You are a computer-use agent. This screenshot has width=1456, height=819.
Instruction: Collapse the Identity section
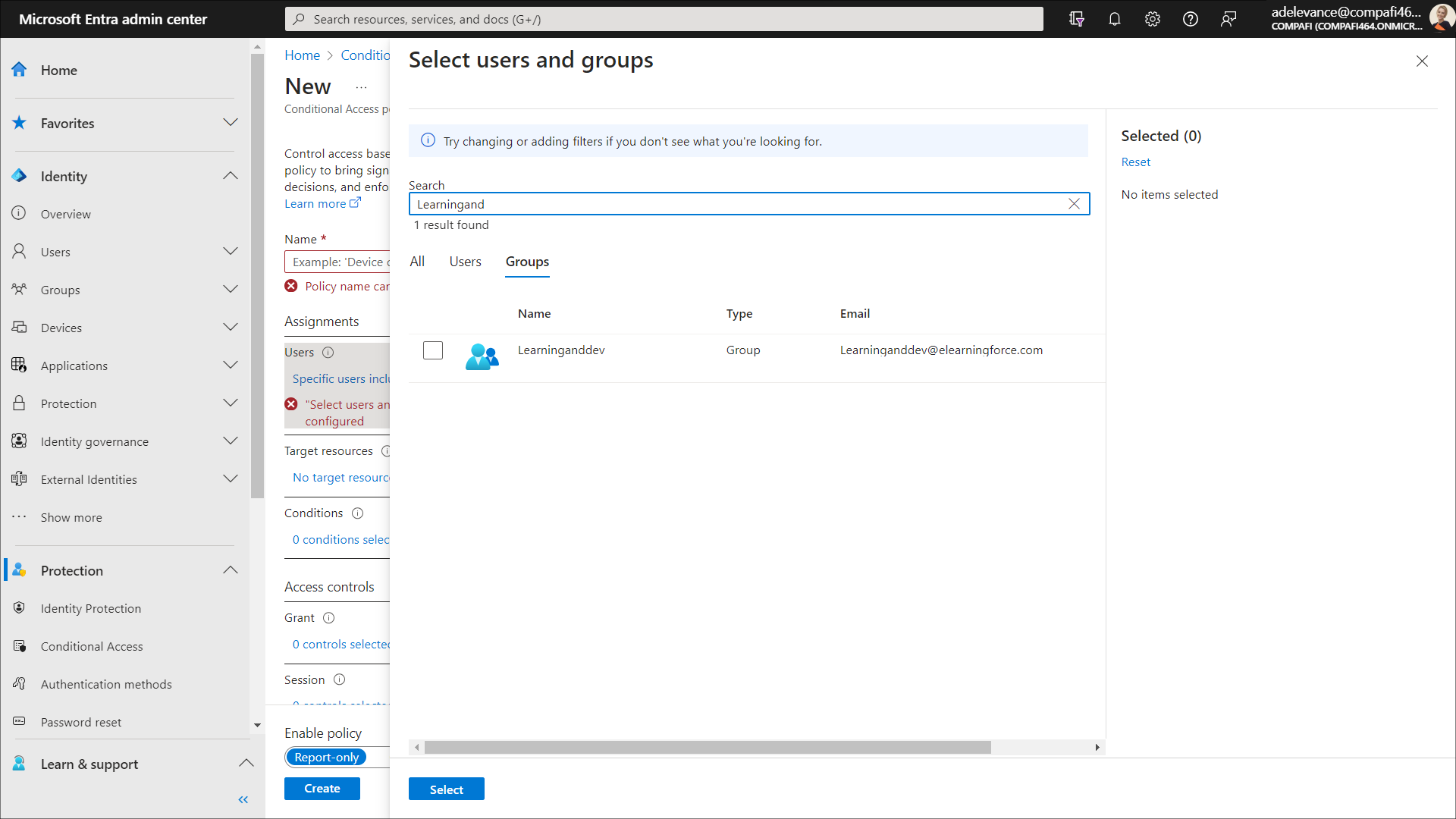tap(231, 176)
